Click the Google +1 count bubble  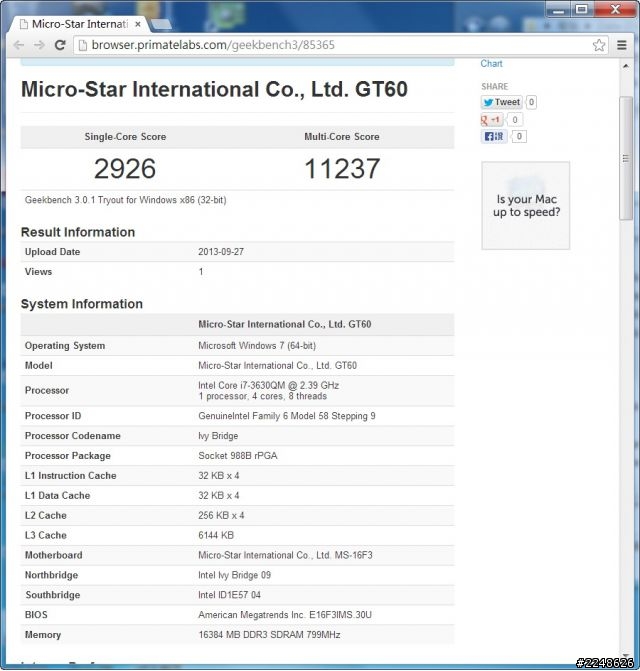(x=515, y=120)
